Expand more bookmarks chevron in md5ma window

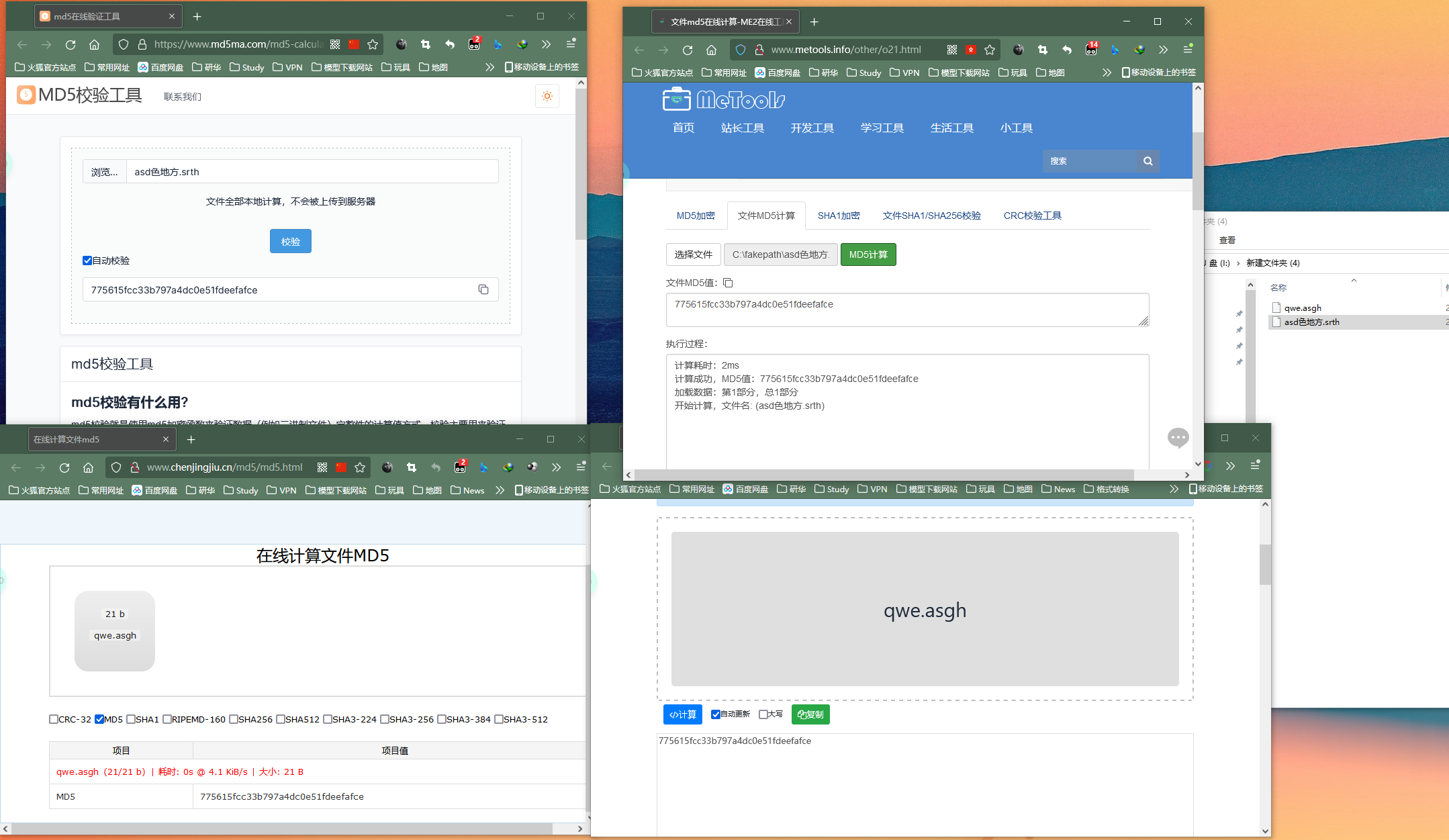tap(489, 67)
